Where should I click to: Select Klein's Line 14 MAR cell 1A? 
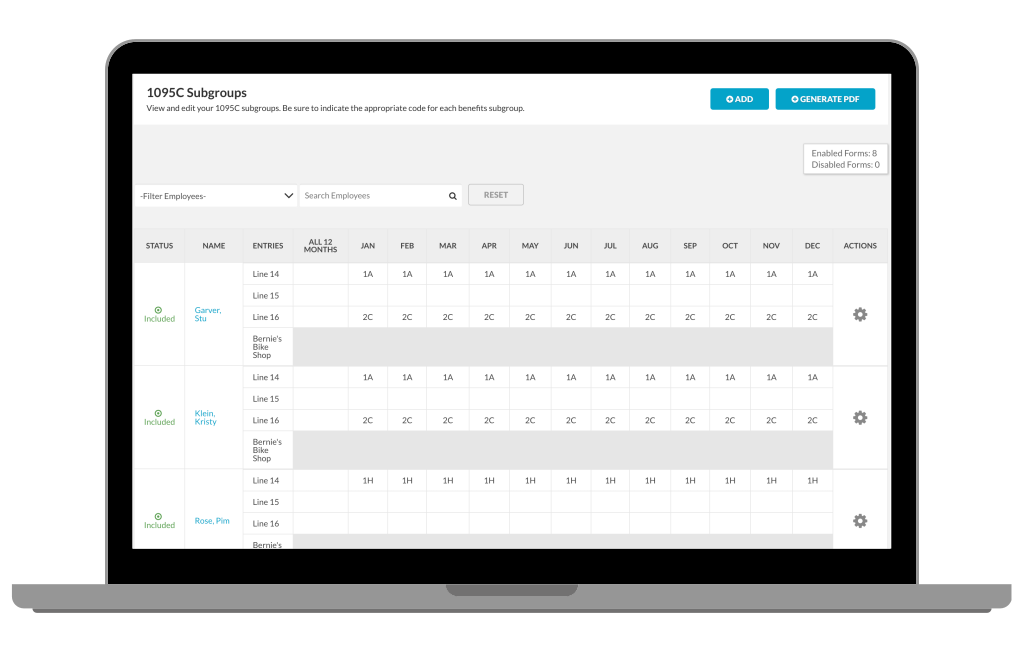(x=448, y=378)
